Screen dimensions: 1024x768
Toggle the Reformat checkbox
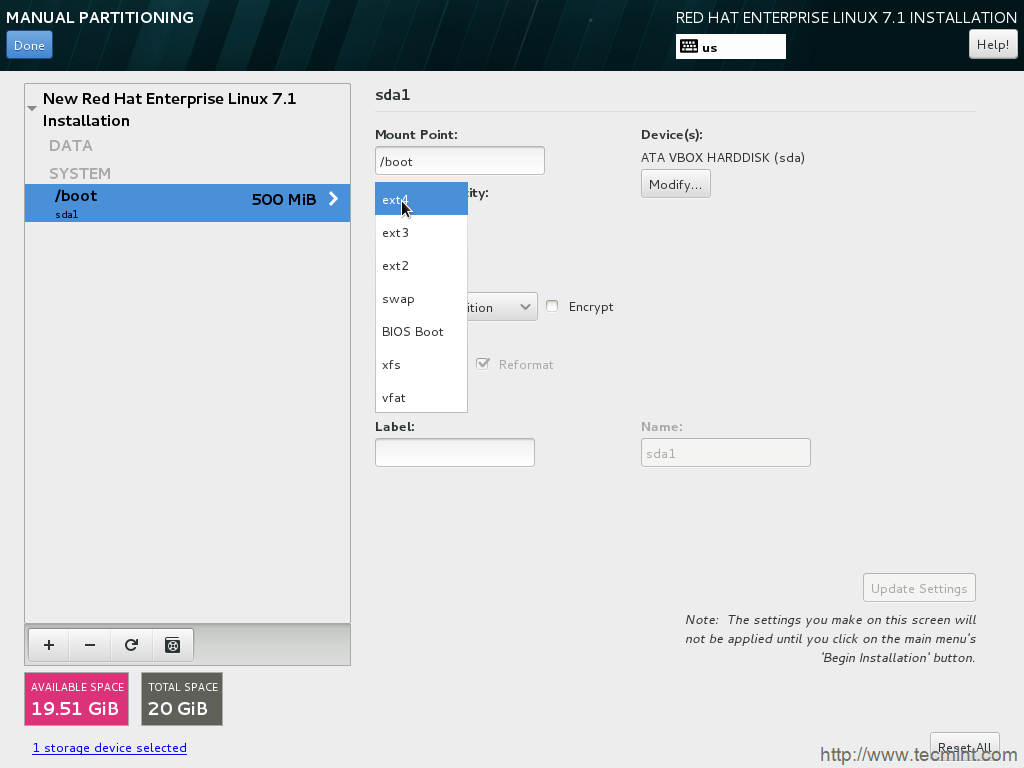pyautogui.click(x=483, y=364)
